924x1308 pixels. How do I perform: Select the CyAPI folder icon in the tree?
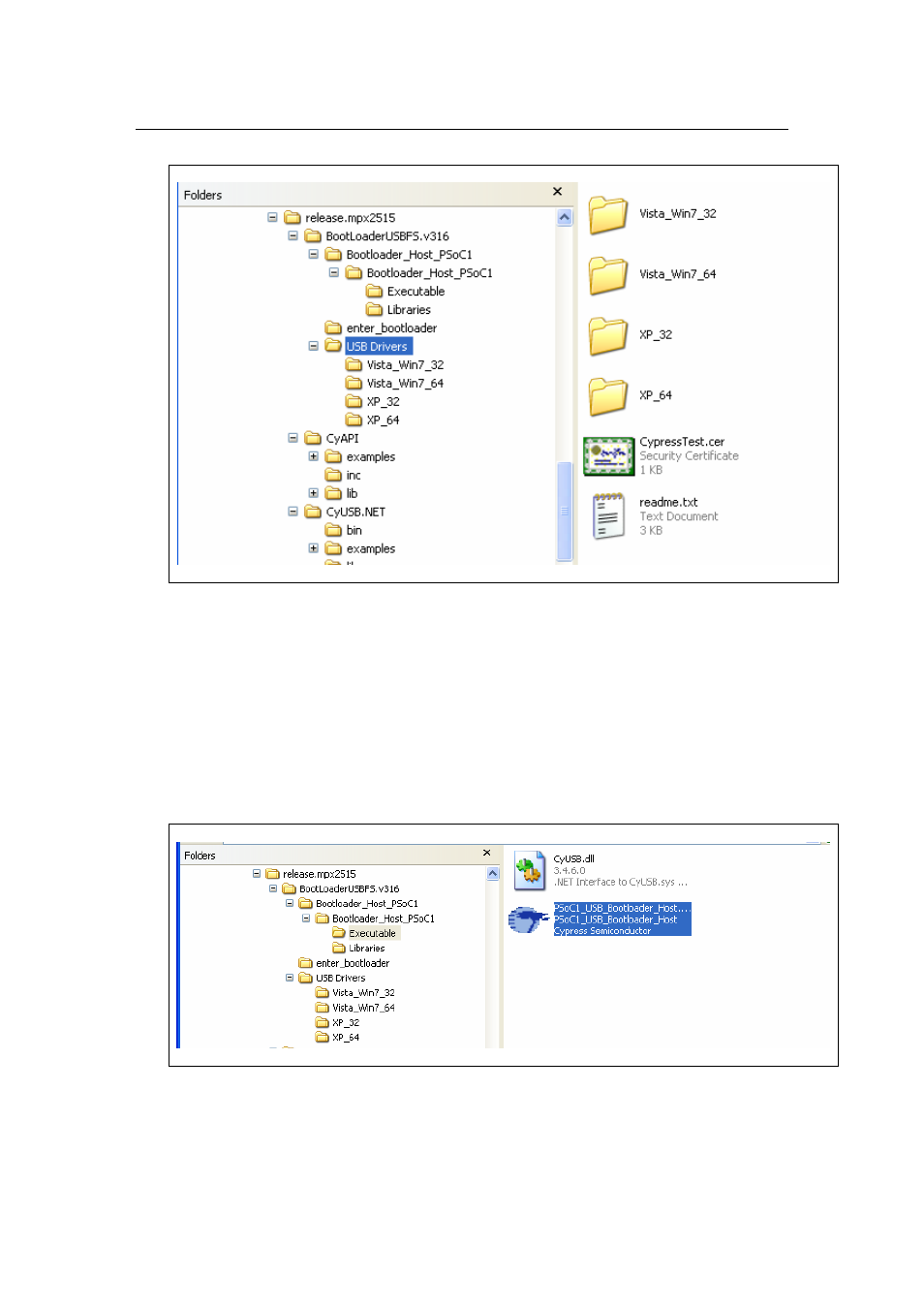(313, 439)
